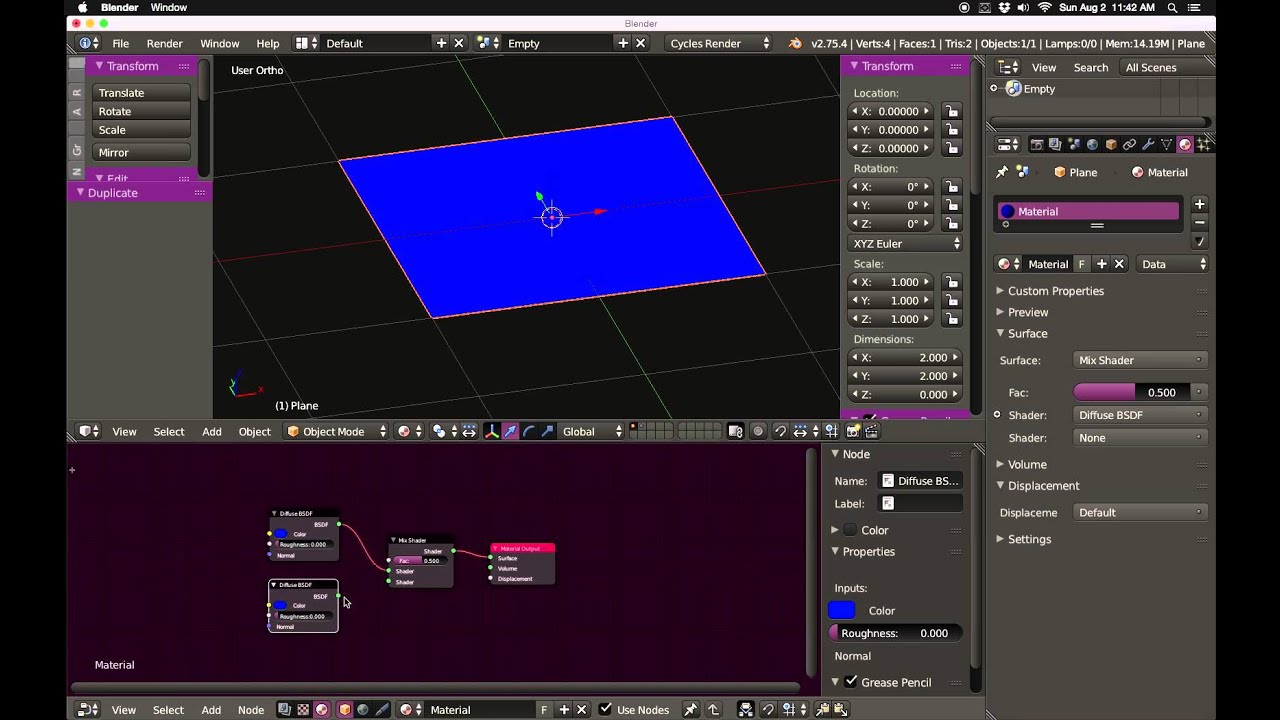Toggle the Use Nodes checkbox

coord(605,710)
